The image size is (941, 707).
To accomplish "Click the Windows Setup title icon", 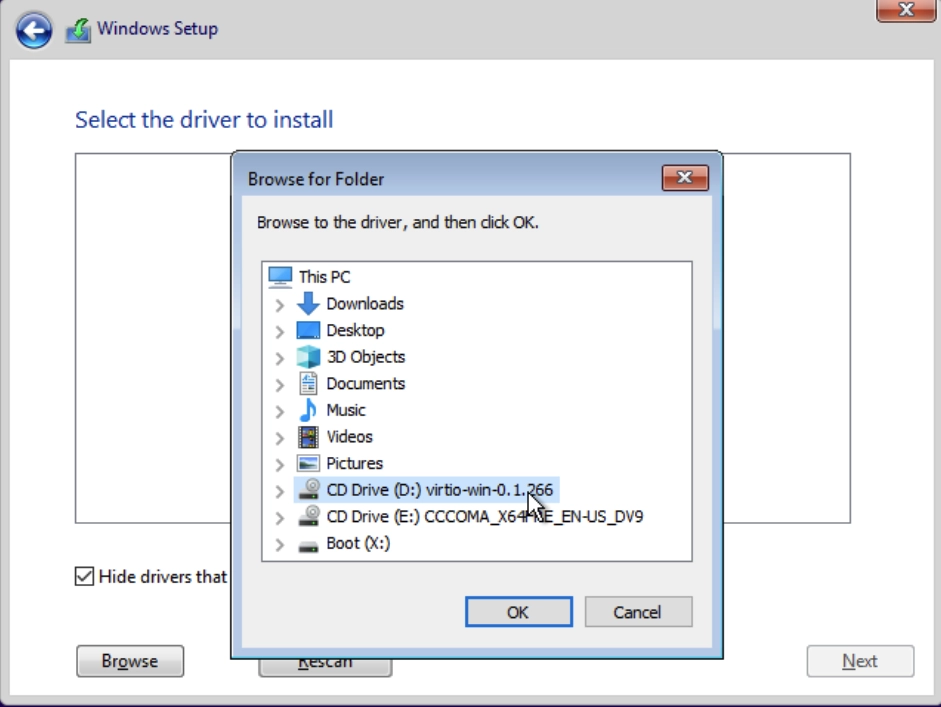I will (x=78, y=30).
